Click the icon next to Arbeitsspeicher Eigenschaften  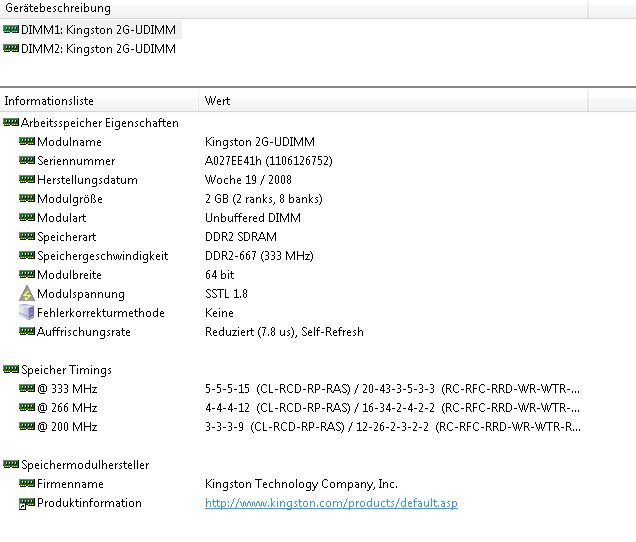click(x=11, y=122)
